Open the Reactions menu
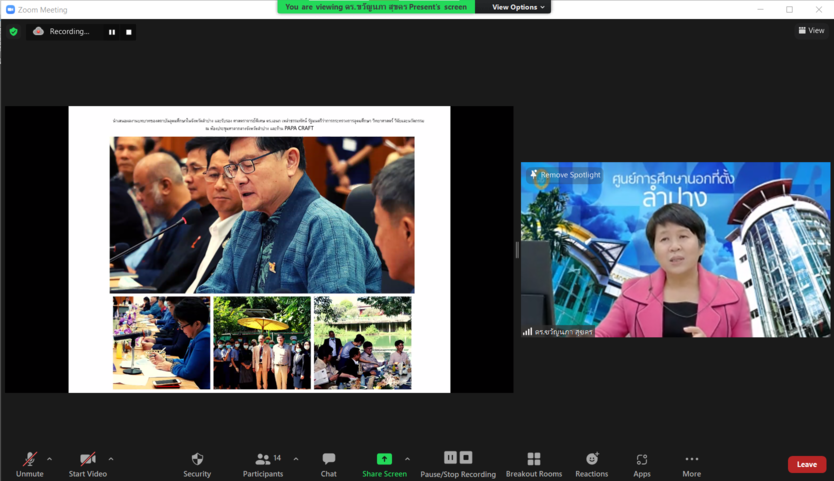The image size is (834, 481). coord(591,460)
